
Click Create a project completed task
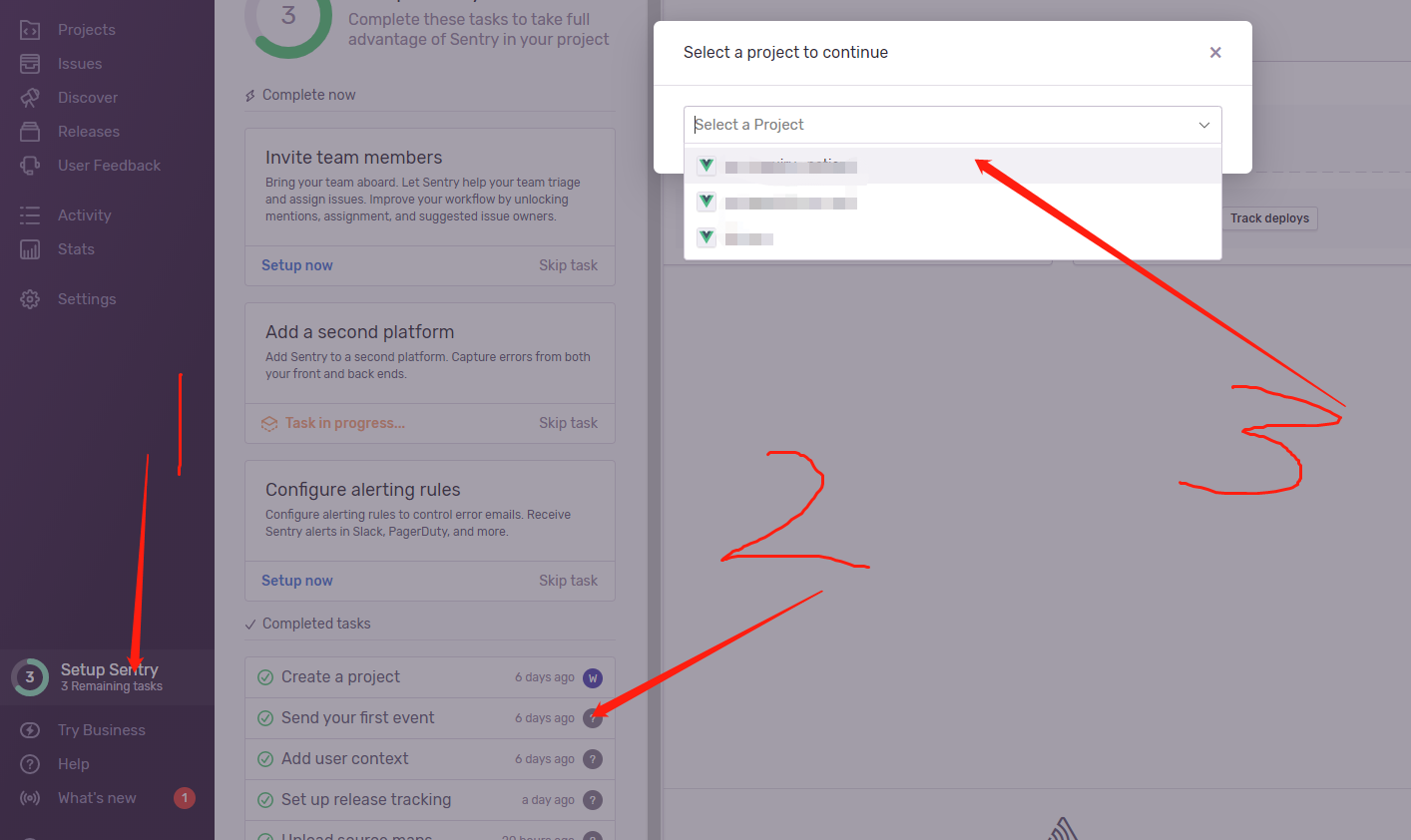point(430,677)
